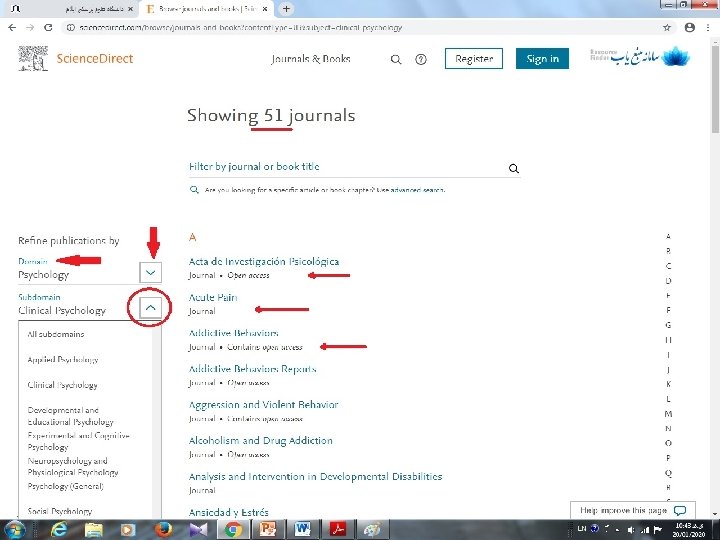Go back with the browser back arrow
720x540 pixels.
pyautogui.click(x=12, y=28)
